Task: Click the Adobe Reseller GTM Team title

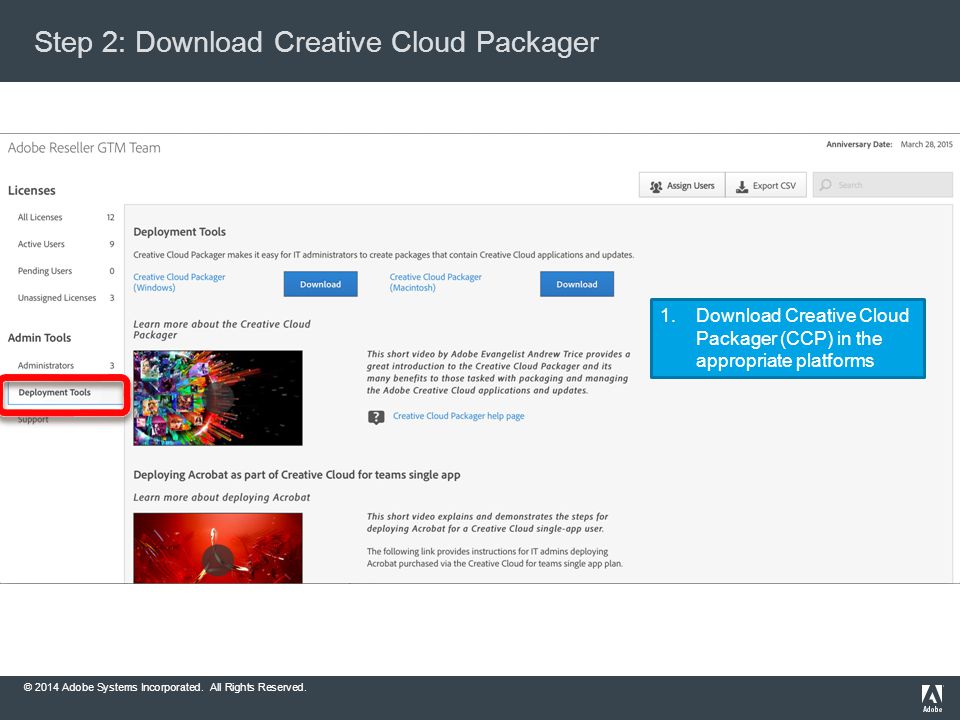Action: pos(84,148)
